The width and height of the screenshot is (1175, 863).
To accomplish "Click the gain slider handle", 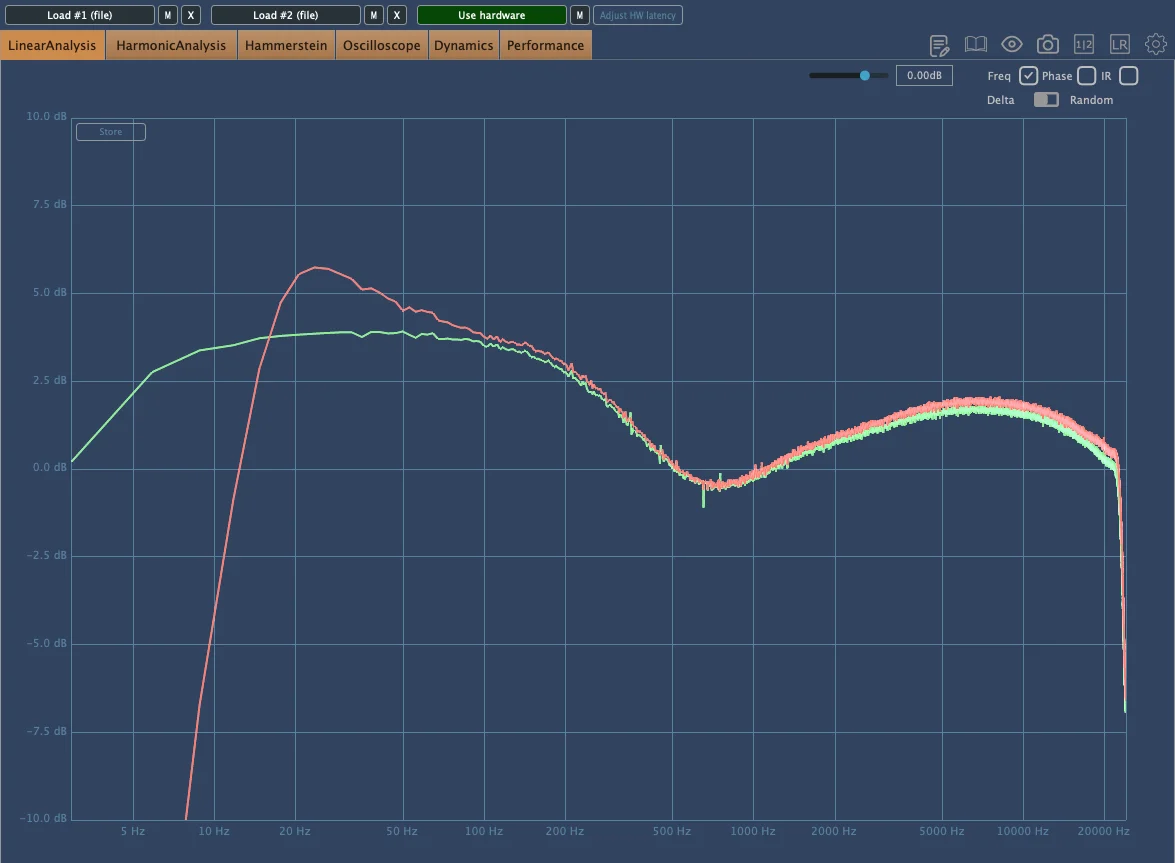I will [865, 75].
